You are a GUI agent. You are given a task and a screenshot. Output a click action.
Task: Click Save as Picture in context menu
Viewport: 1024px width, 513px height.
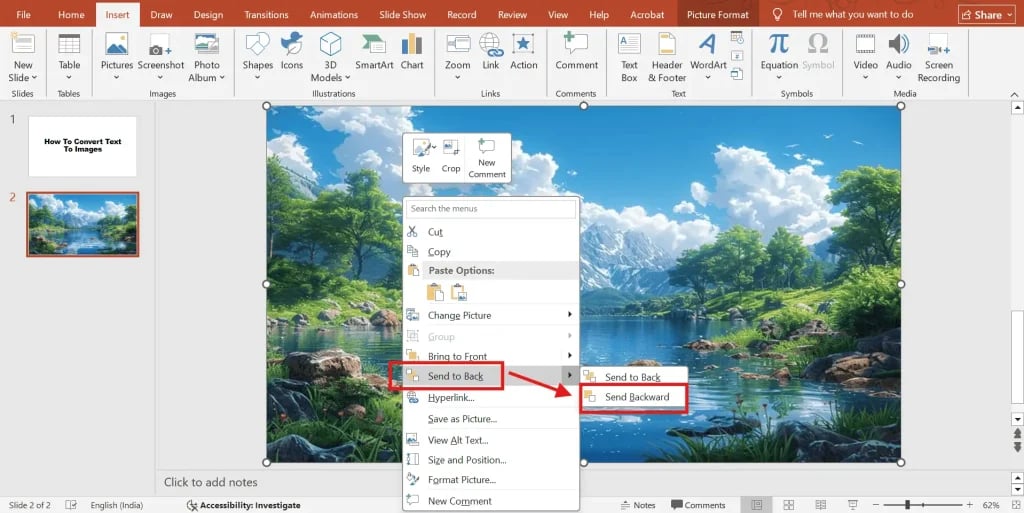tap(462, 419)
